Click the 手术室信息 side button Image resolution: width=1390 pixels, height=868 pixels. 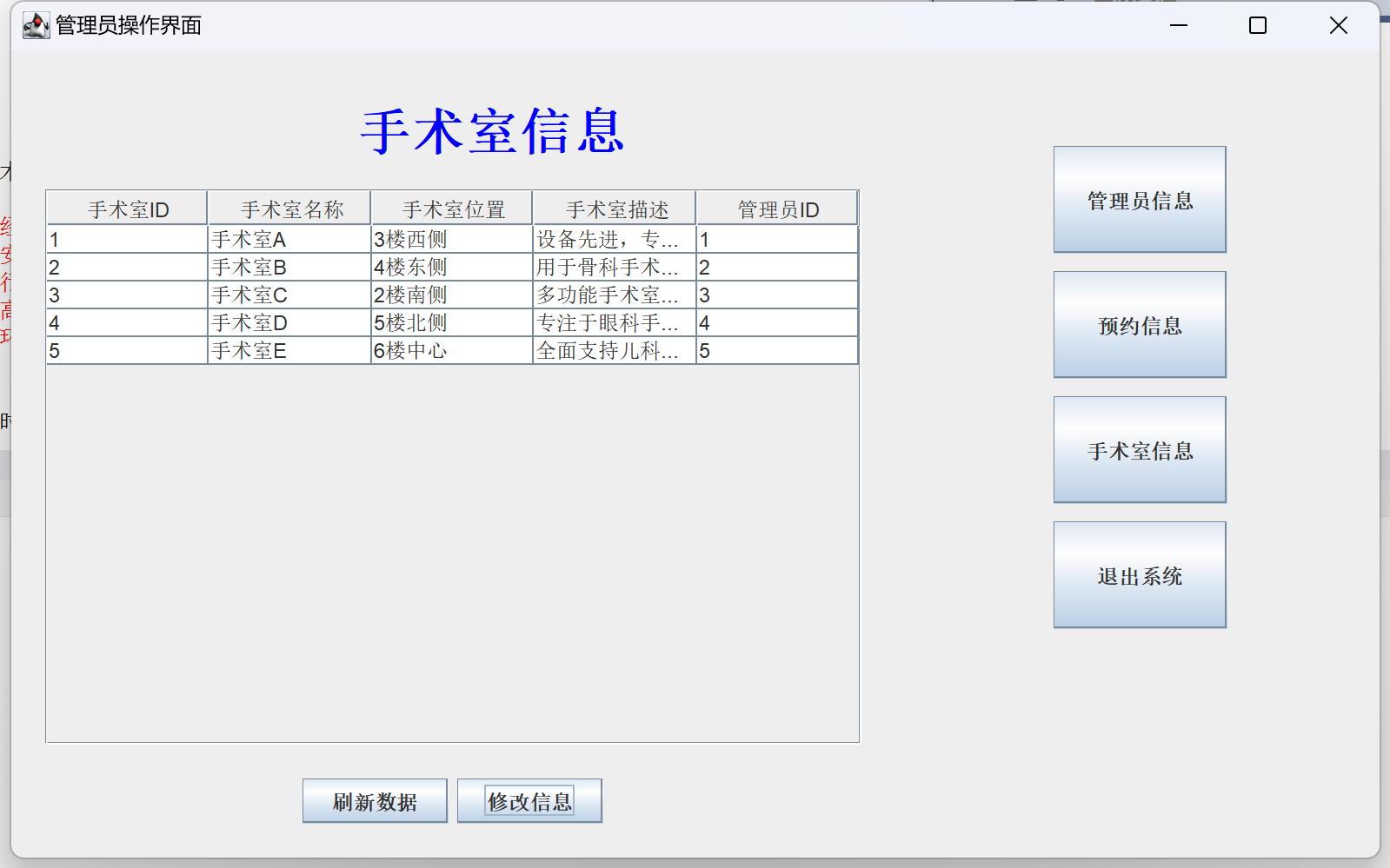click(1139, 450)
